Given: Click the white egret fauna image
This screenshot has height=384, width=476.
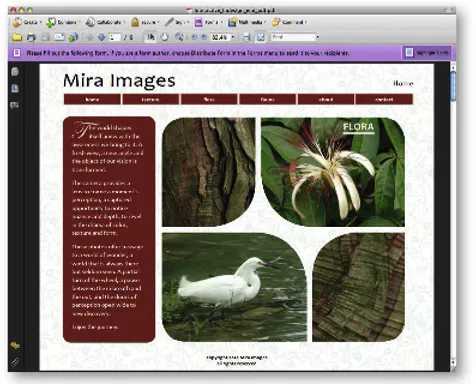Looking at the screenshot, I should click(x=234, y=287).
